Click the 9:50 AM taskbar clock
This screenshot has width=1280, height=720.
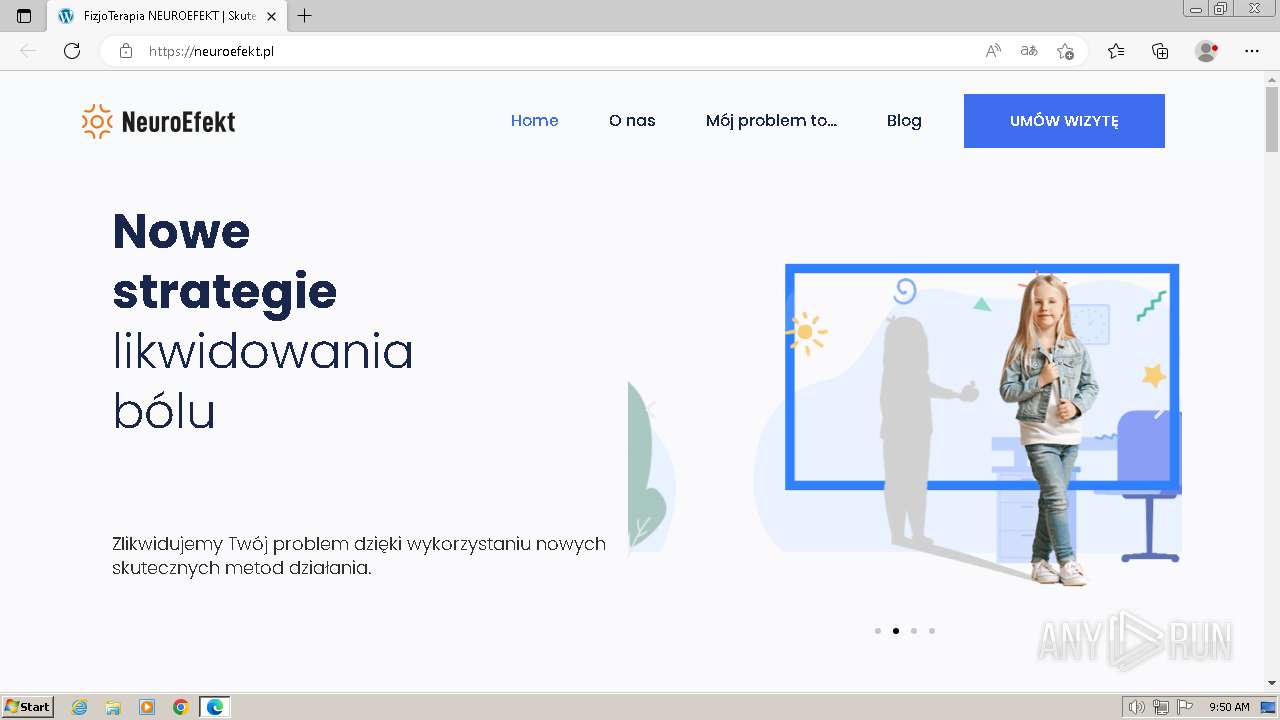click(x=1229, y=707)
